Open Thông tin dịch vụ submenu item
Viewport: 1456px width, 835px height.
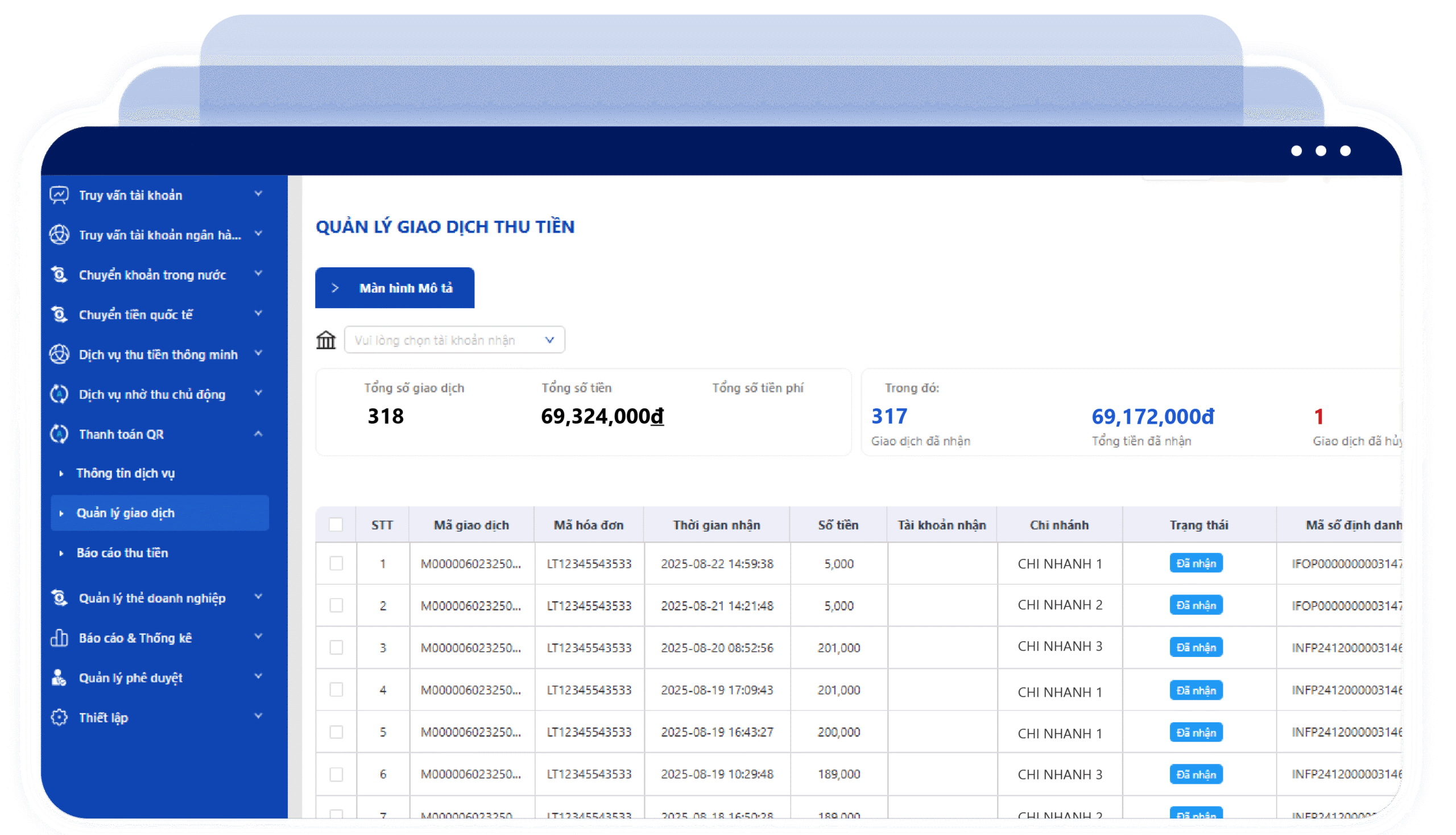tap(126, 473)
